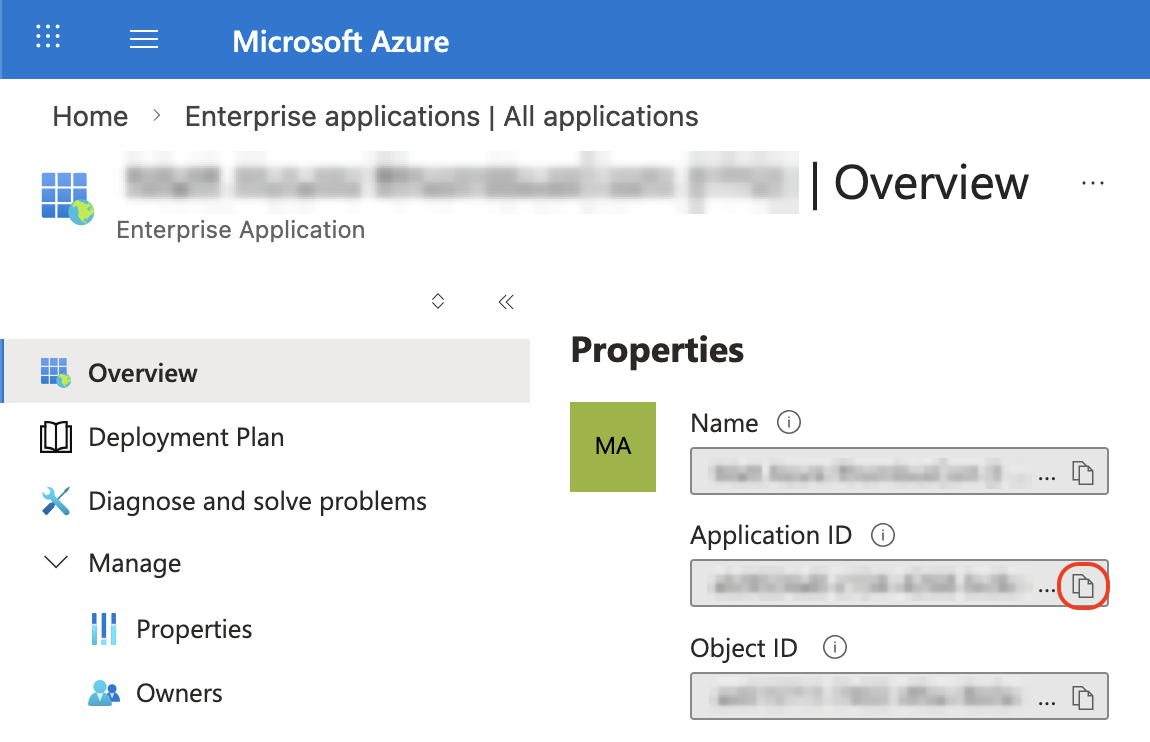Click the Owners people icon
Viewport: 1150px width, 742px height.
(104, 693)
